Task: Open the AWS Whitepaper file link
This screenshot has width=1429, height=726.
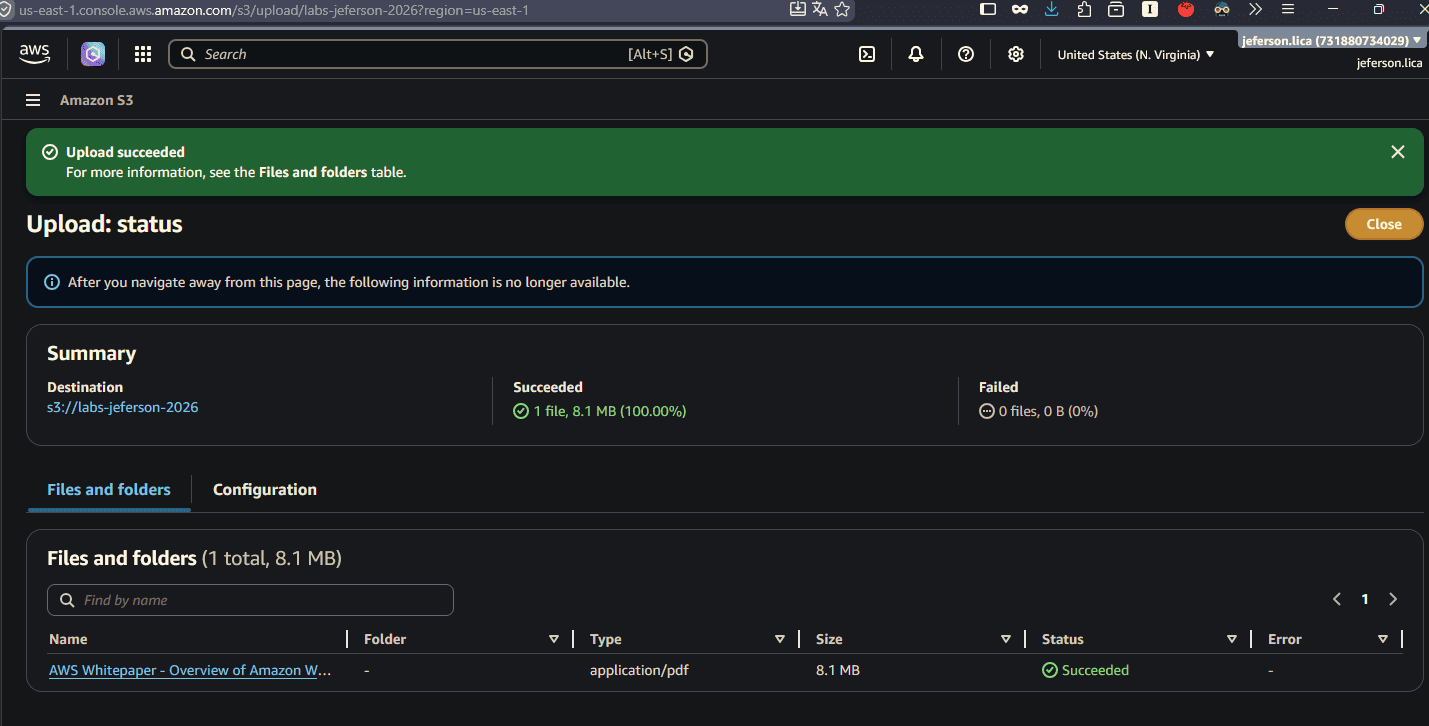Action: coord(190,670)
